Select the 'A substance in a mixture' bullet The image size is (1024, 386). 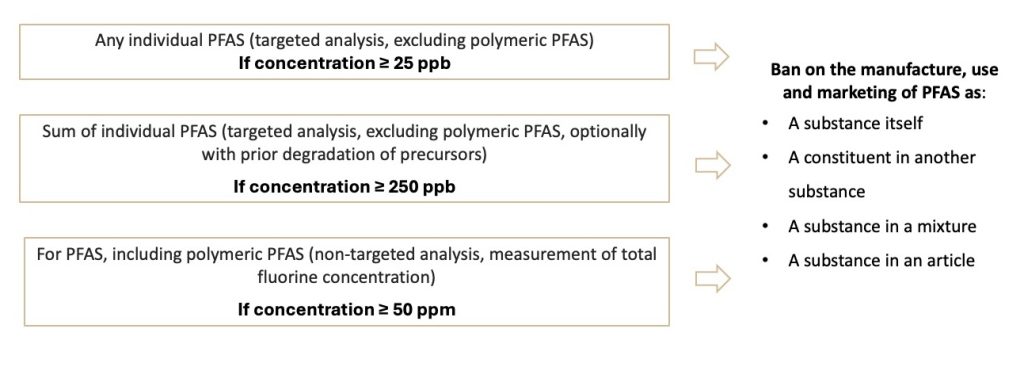click(x=882, y=227)
